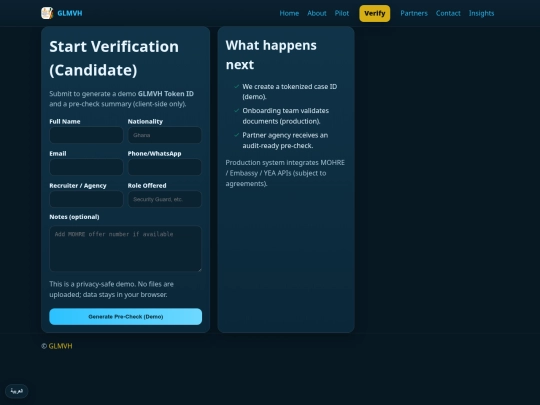This screenshot has width=540, height=405.
Task: Click the Notes (optional) text area
Action: [x=125, y=248]
